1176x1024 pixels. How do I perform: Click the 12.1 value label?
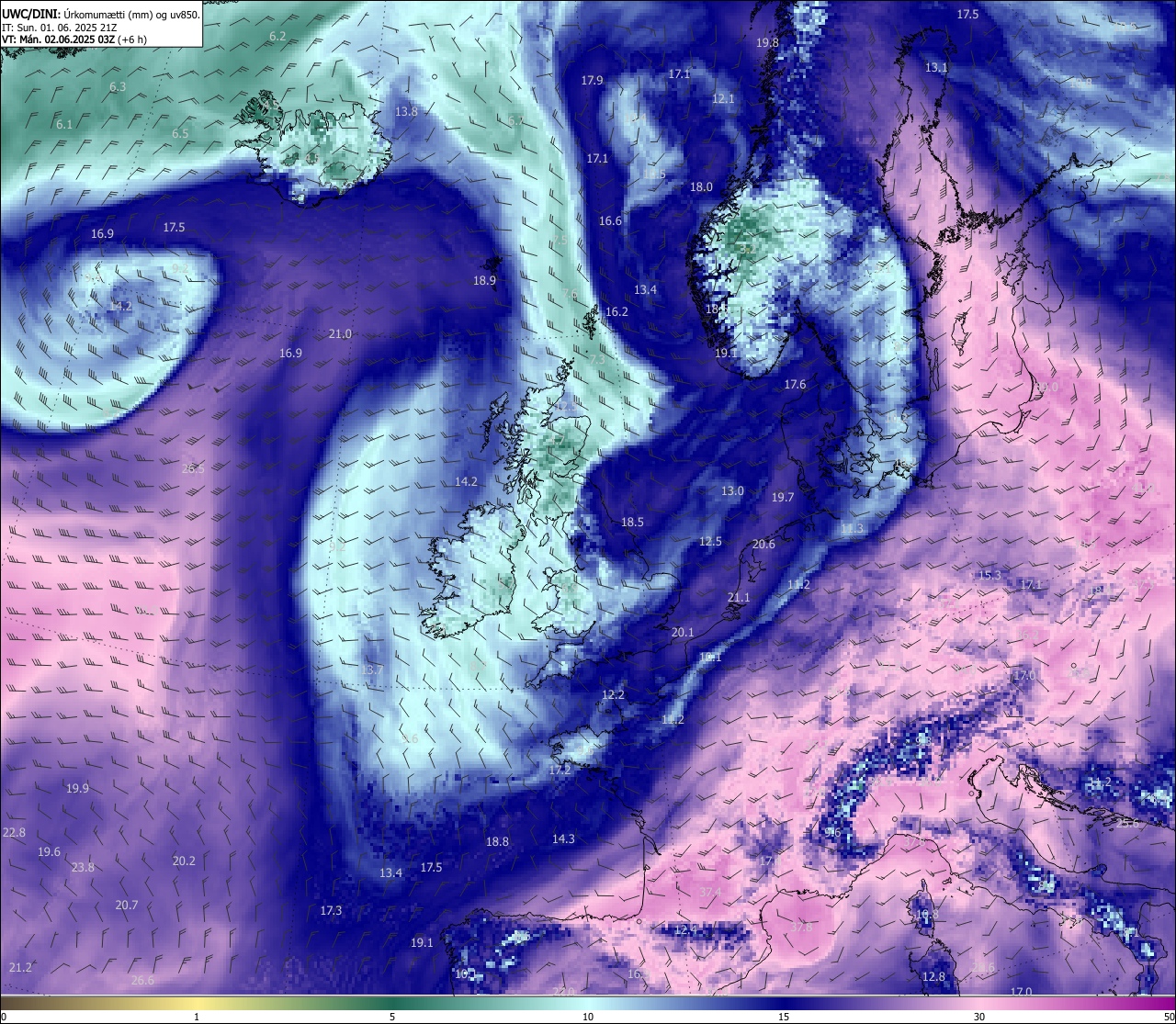click(723, 99)
